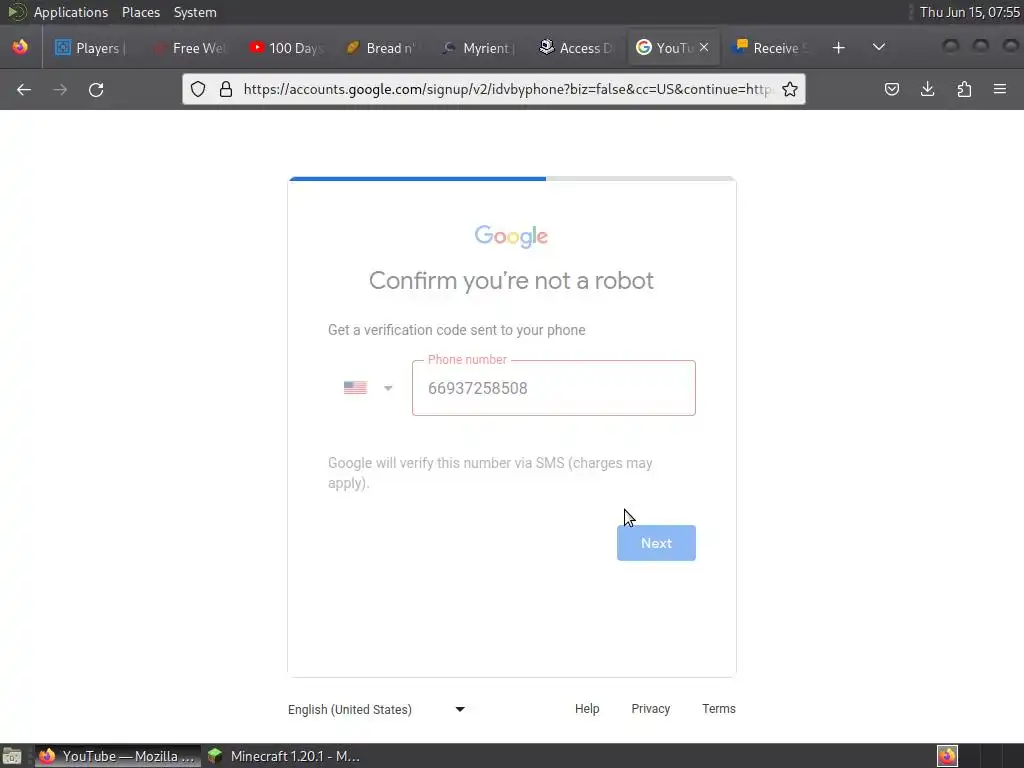This screenshot has width=1024, height=768.
Task: Open the shield tracking protection icon
Action: point(198,89)
